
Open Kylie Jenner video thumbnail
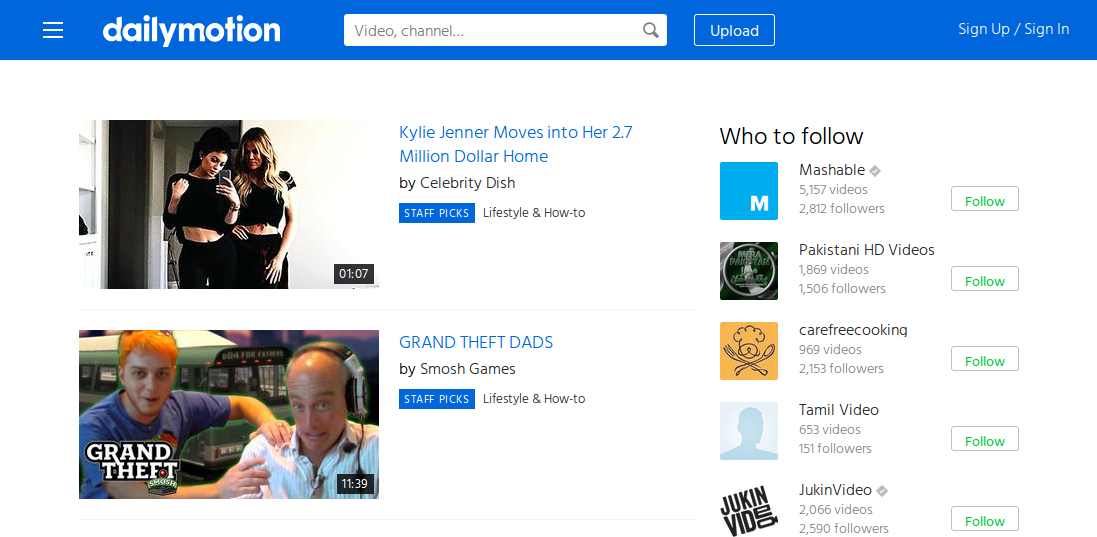click(x=229, y=204)
